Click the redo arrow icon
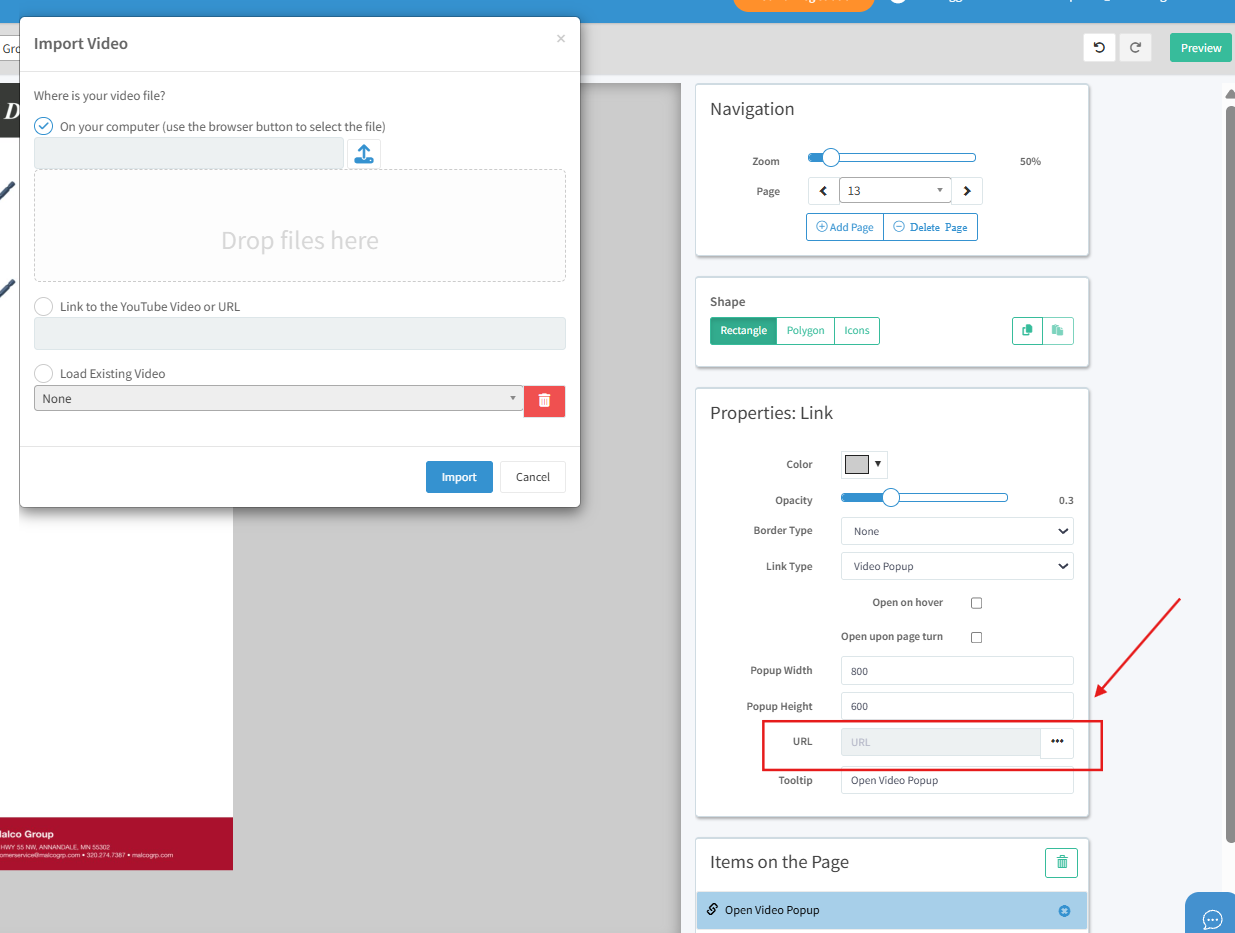This screenshot has height=933, width=1235. pos(1135,48)
